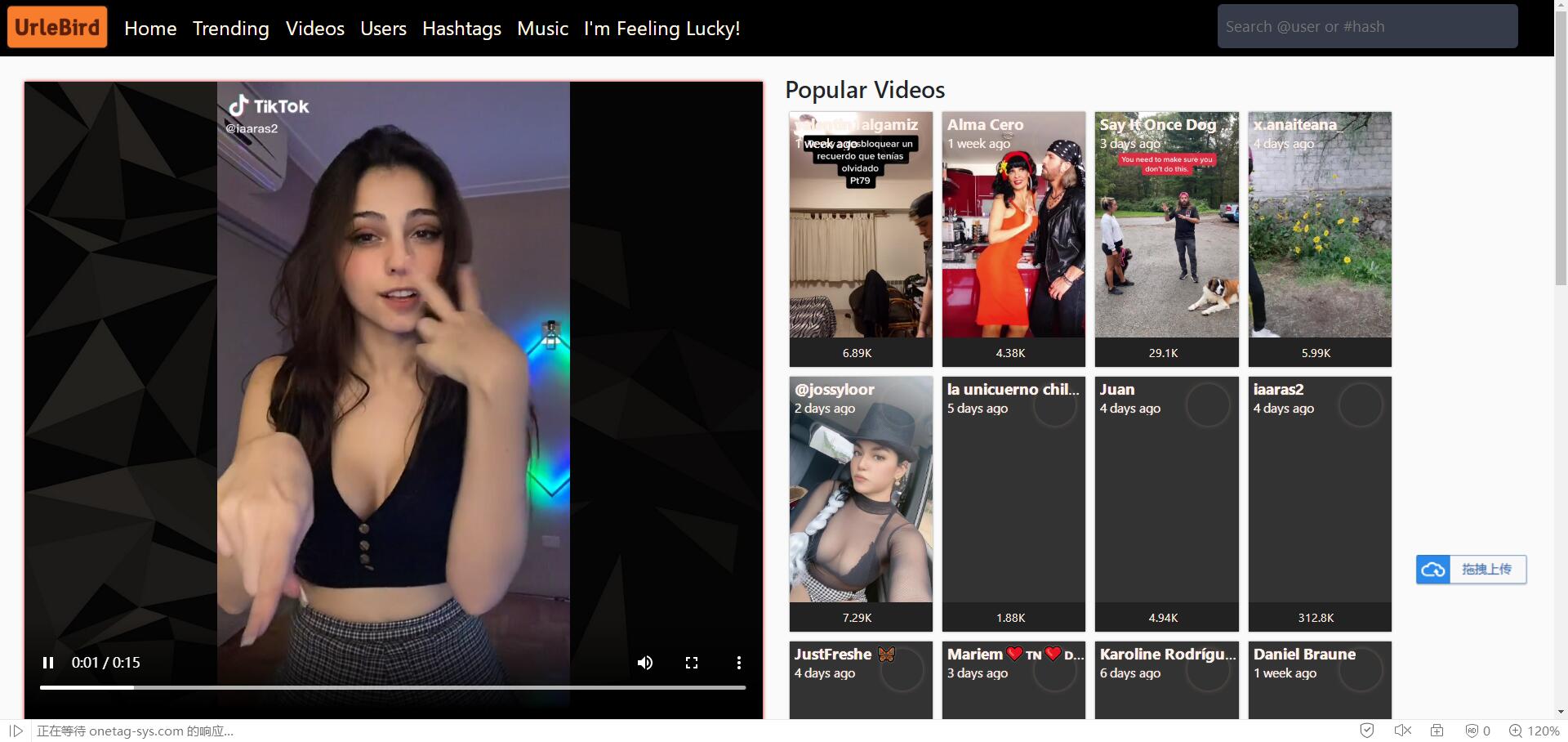The height and width of the screenshot is (742, 1568).
Task: Click the I'm Feeling Lucky! link
Action: click(661, 29)
